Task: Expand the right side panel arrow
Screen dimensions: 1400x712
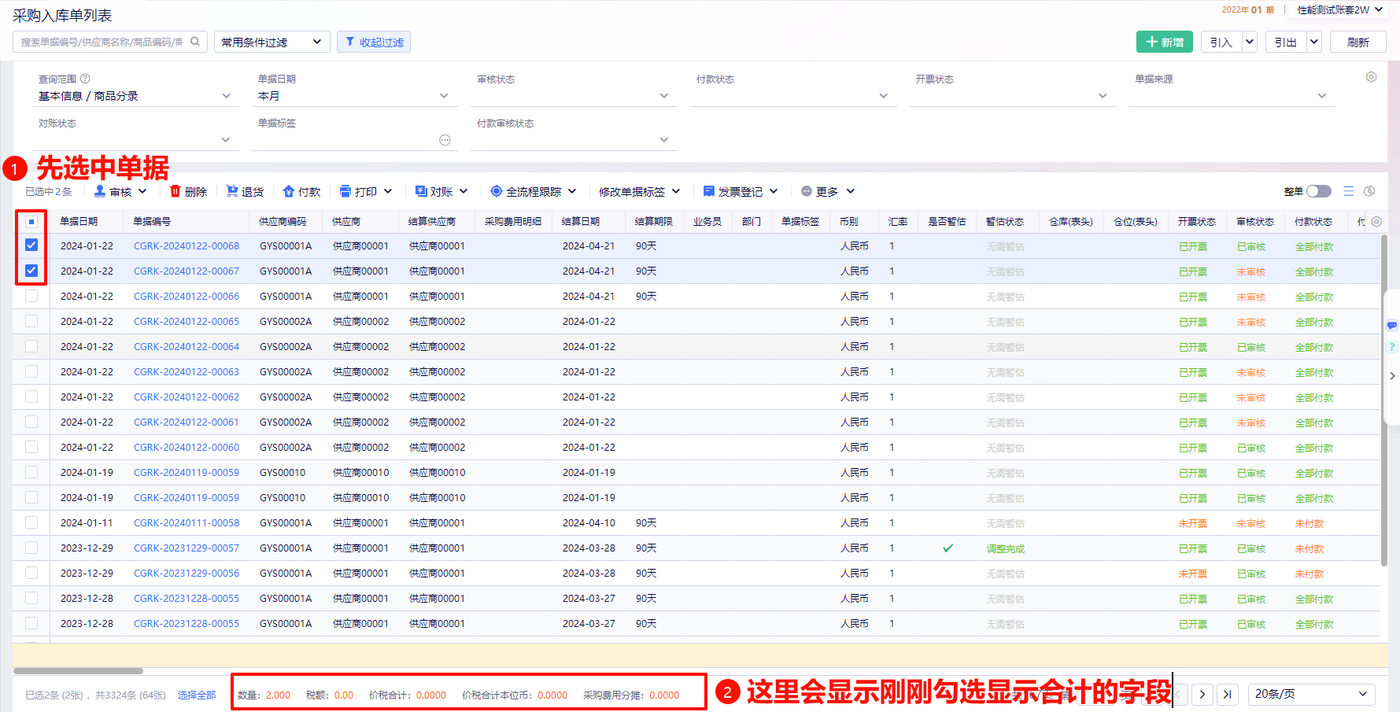Action: tap(1391, 376)
